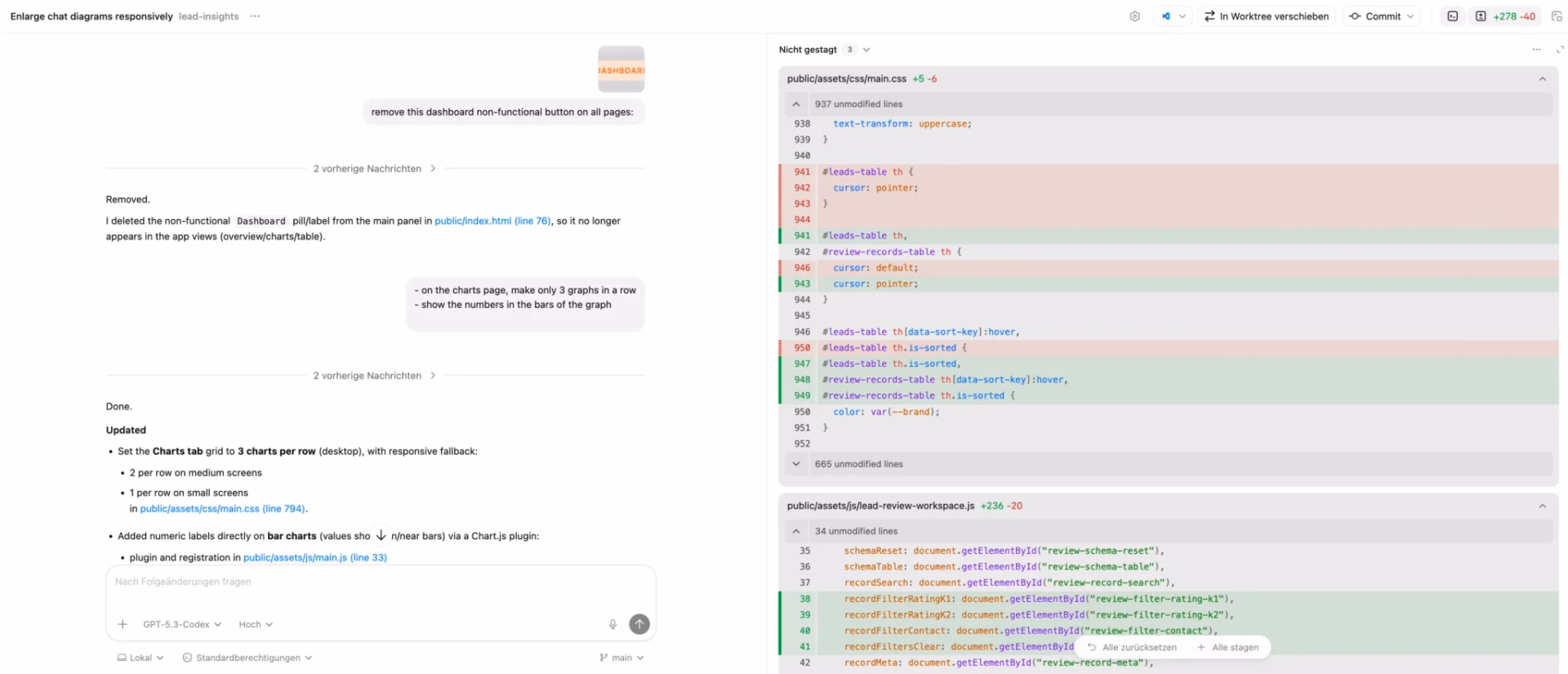The width and height of the screenshot is (1568, 674).
Task: Collapse the lead-review-workspace.js diff section
Action: (1542, 506)
